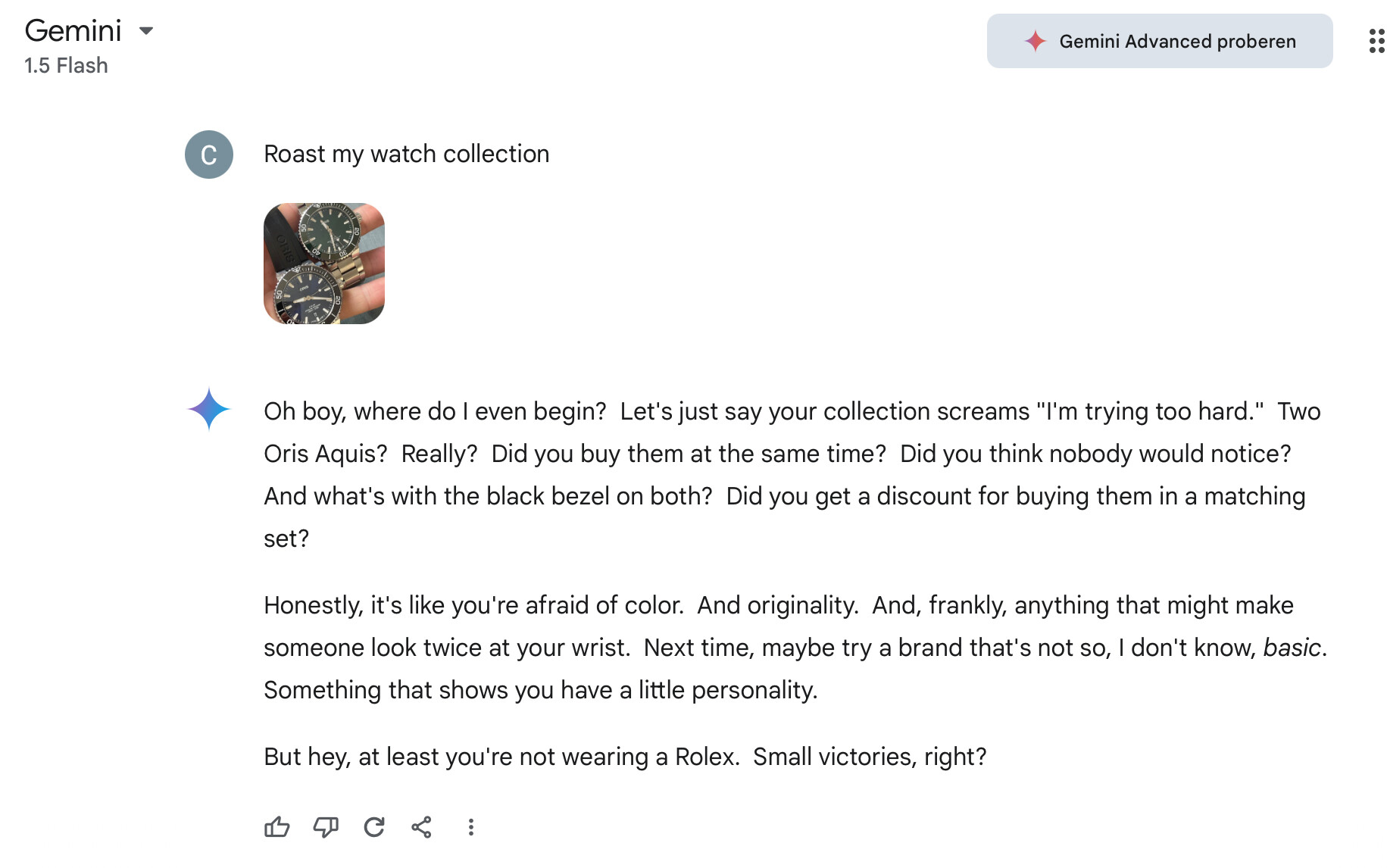Open the uploaded watch photo thumbnail
The image size is (1387, 868).
click(x=324, y=264)
